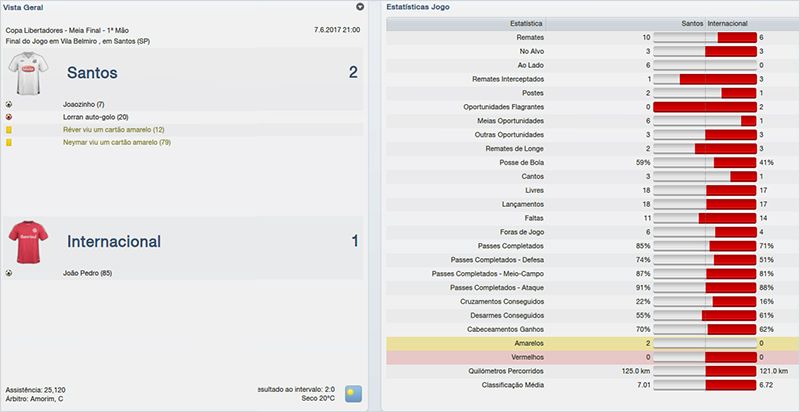Viewport: 800px width, 412px height.
Task: Click the goal icon beside Joaozinho (7)
Action: point(9,104)
